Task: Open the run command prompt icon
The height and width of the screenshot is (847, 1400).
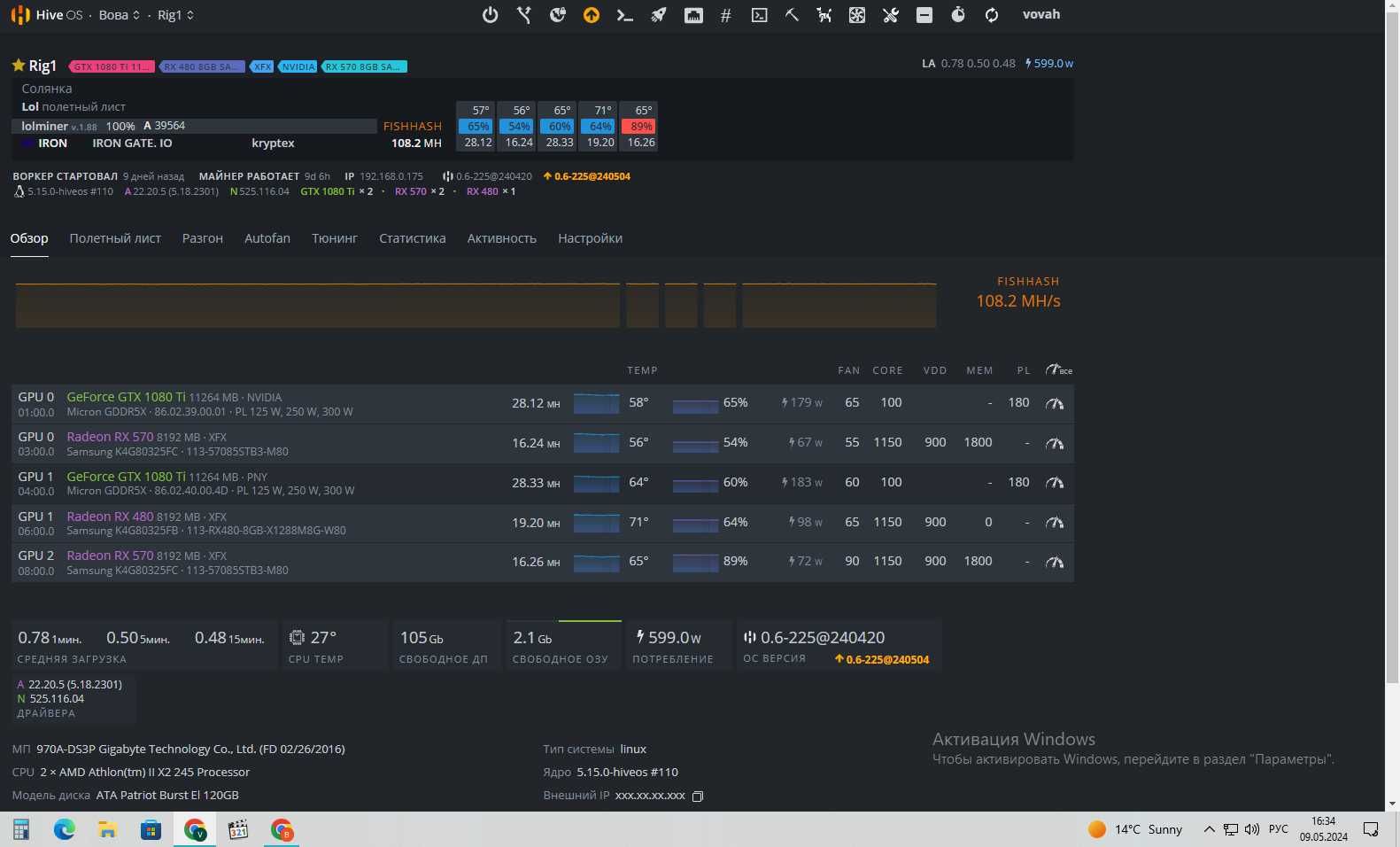Action: point(625,15)
